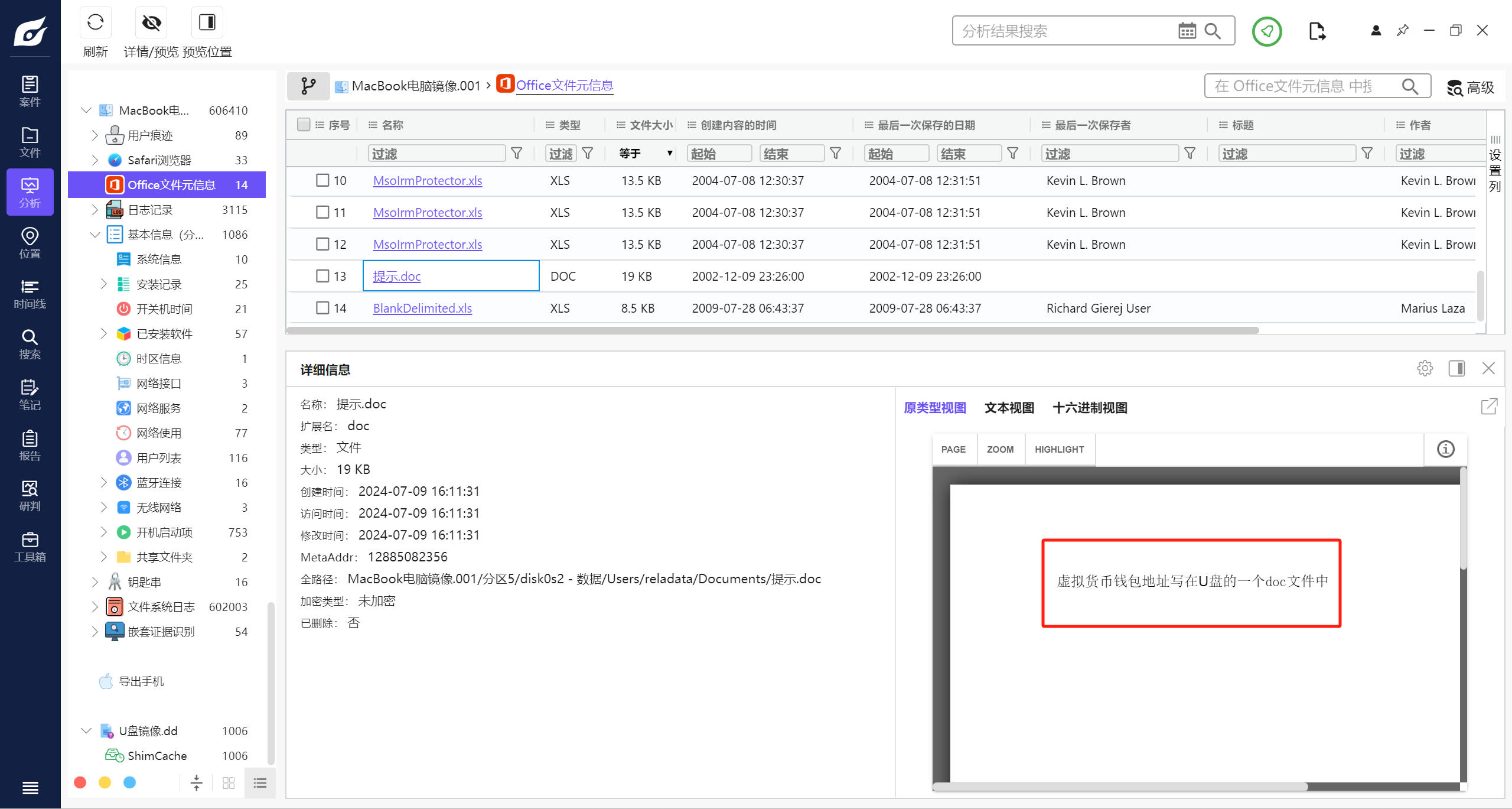The width and height of the screenshot is (1512, 809).
Task: Toggle 详情/预览 eye visibility icon
Action: tap(151, 24)
